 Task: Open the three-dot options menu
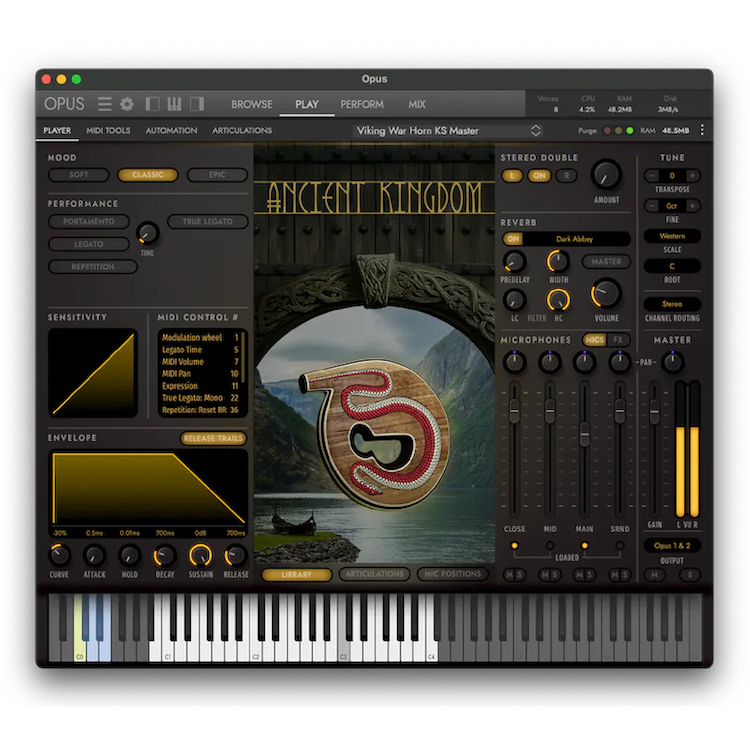click(x=702, y=130)
